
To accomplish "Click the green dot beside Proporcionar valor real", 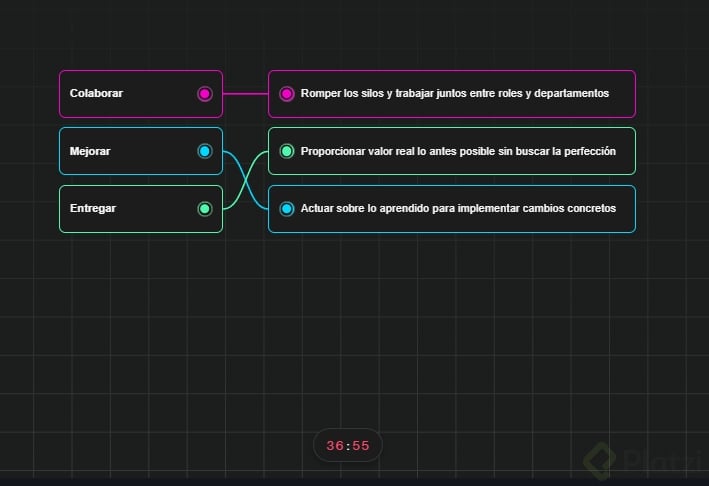I will [287, 151].
